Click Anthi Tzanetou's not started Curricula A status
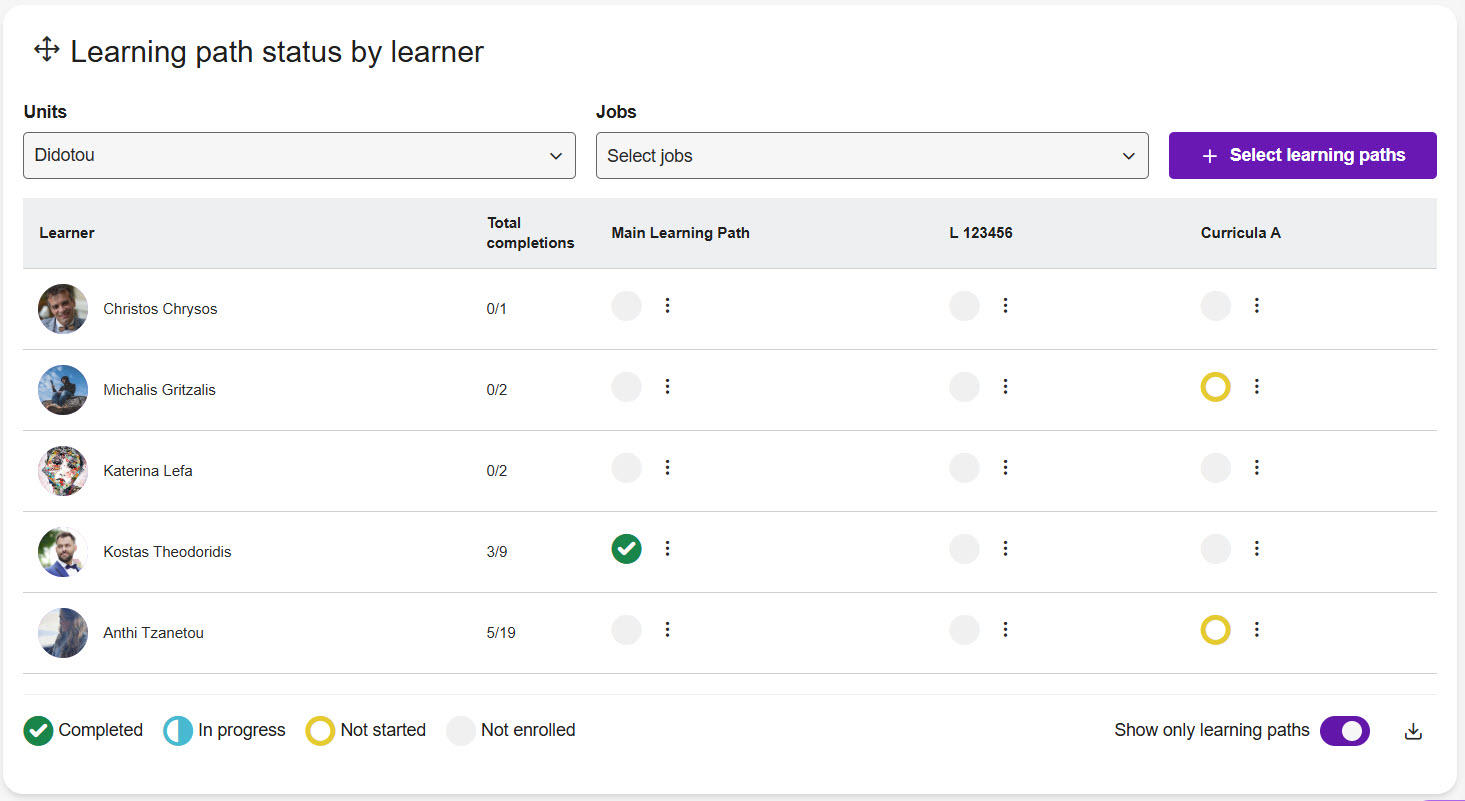 [x=1215, y=630]
